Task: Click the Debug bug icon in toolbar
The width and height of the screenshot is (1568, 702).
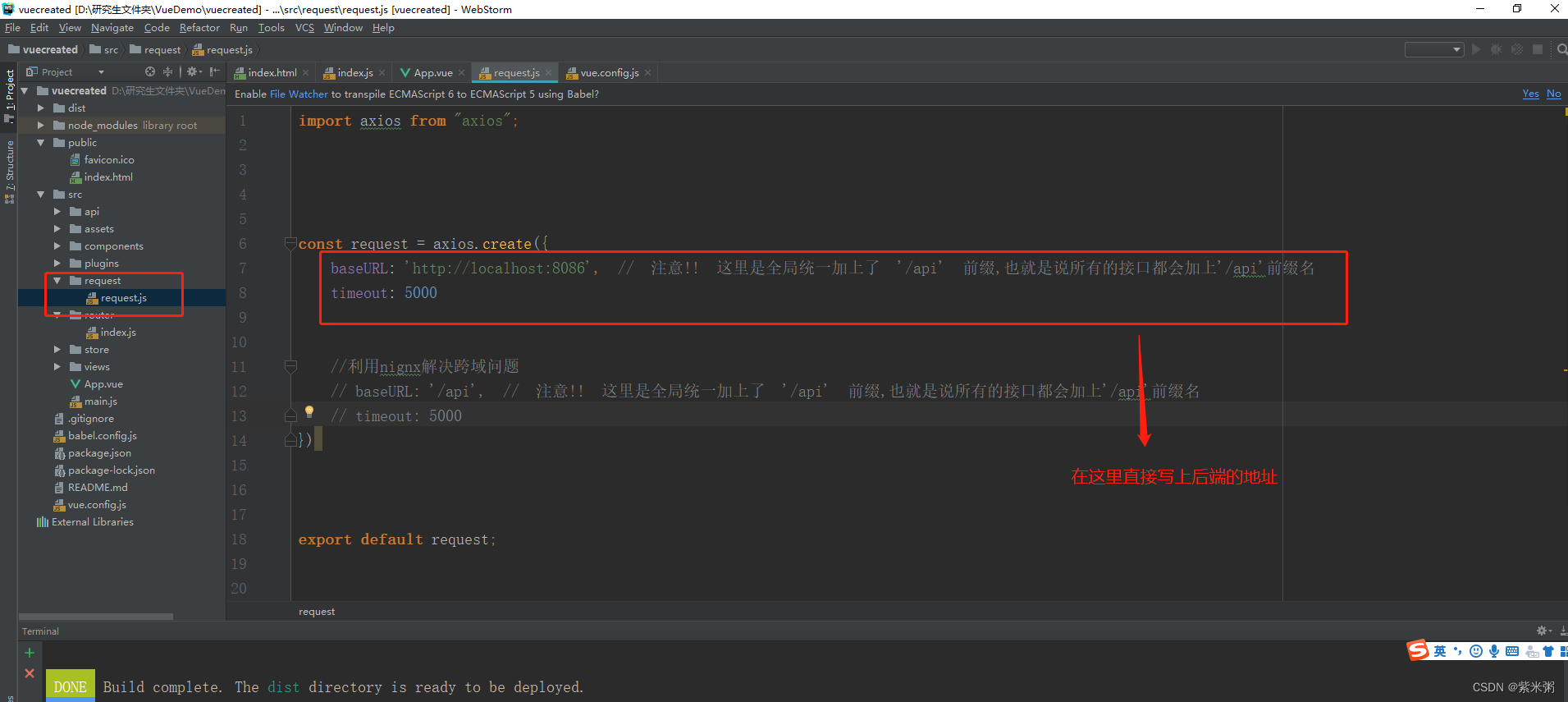Action: tap(1497, 50)
